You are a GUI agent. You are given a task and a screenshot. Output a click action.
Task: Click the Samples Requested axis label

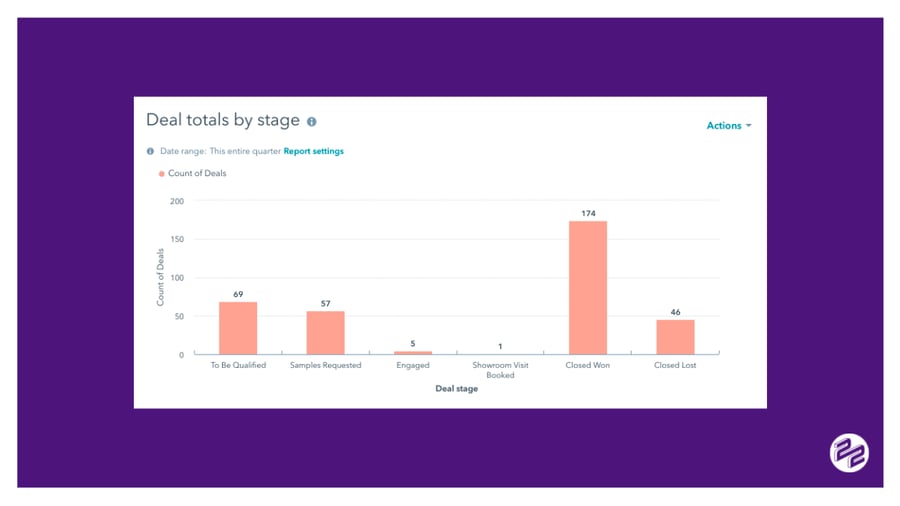click(325, 366)
